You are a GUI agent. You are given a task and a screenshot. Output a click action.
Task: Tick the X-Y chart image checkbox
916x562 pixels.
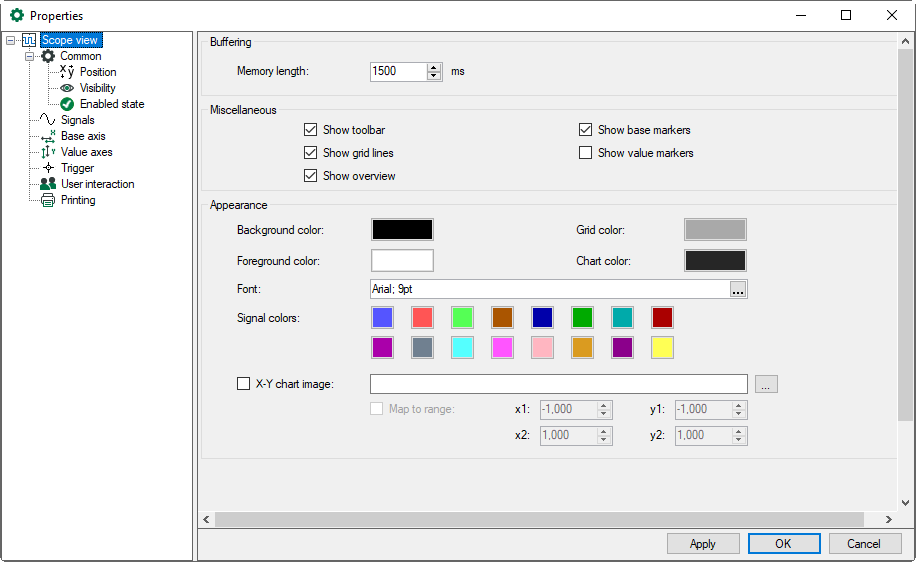[243, 383]
